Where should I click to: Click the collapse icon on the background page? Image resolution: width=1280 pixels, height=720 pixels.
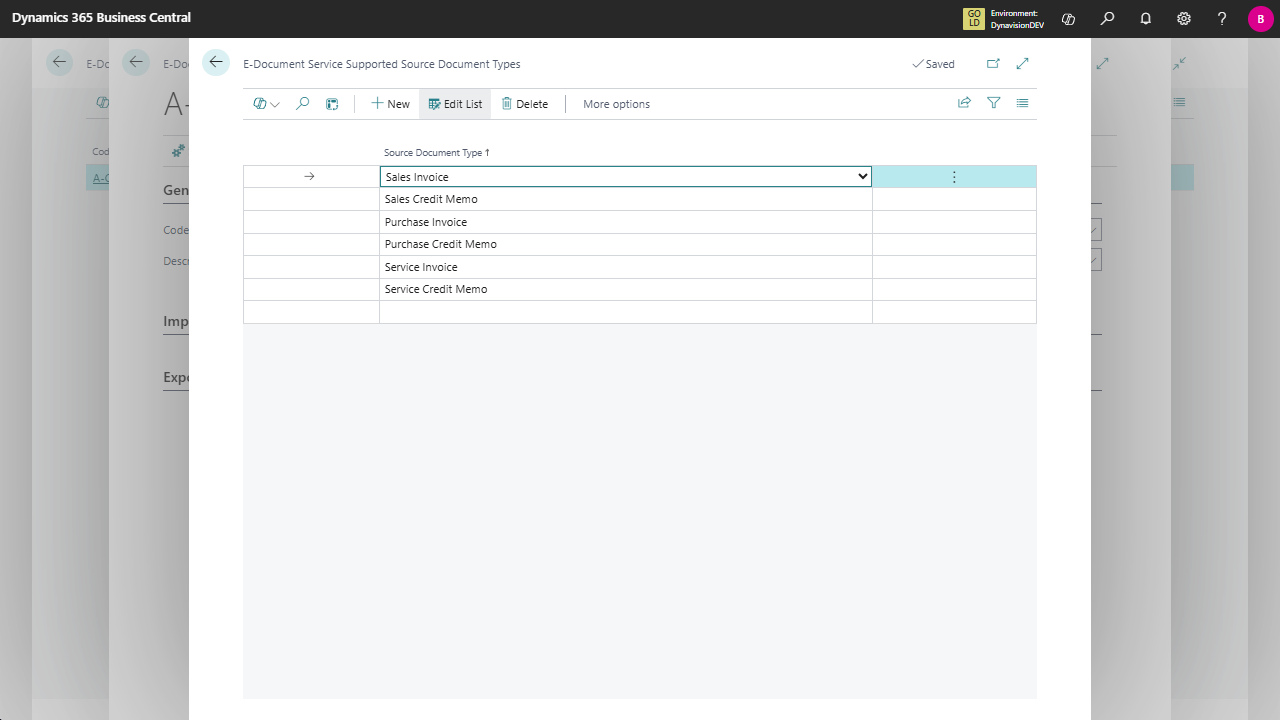click(1179, 63)
